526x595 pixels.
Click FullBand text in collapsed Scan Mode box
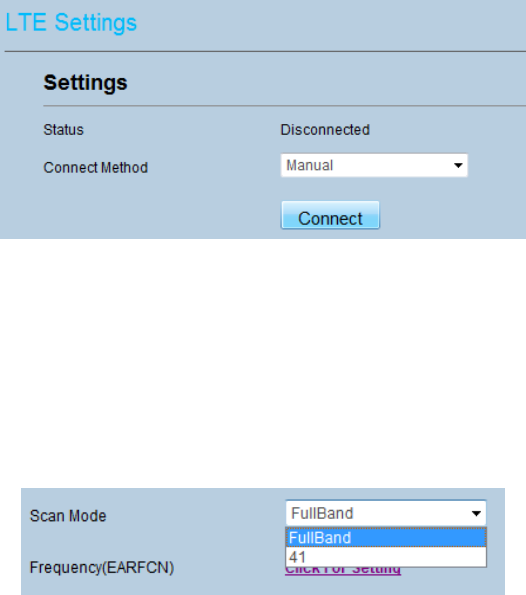click(x=322, y=513)
